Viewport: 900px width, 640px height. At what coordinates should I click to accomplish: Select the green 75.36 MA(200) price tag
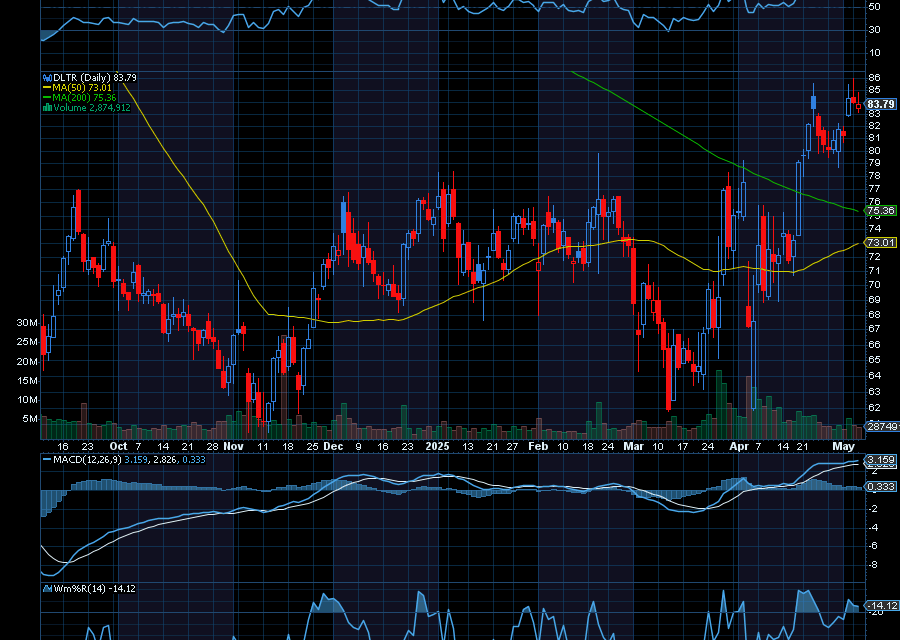(880, 211)
